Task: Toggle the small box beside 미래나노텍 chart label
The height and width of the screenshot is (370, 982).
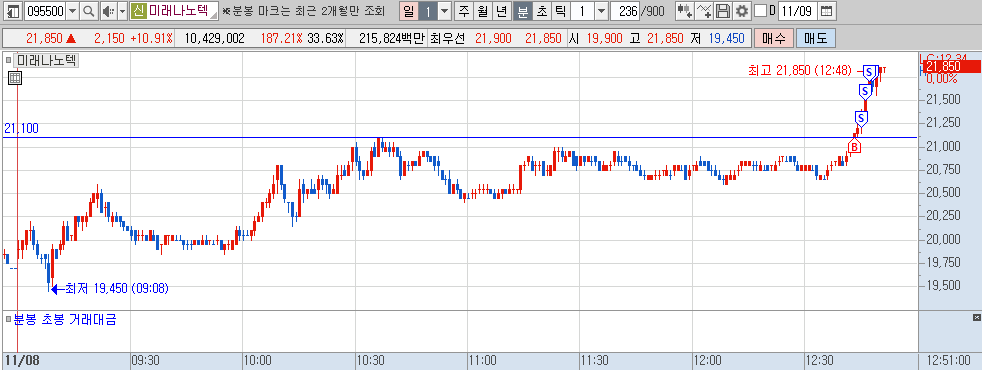Action: pos(8,61)
